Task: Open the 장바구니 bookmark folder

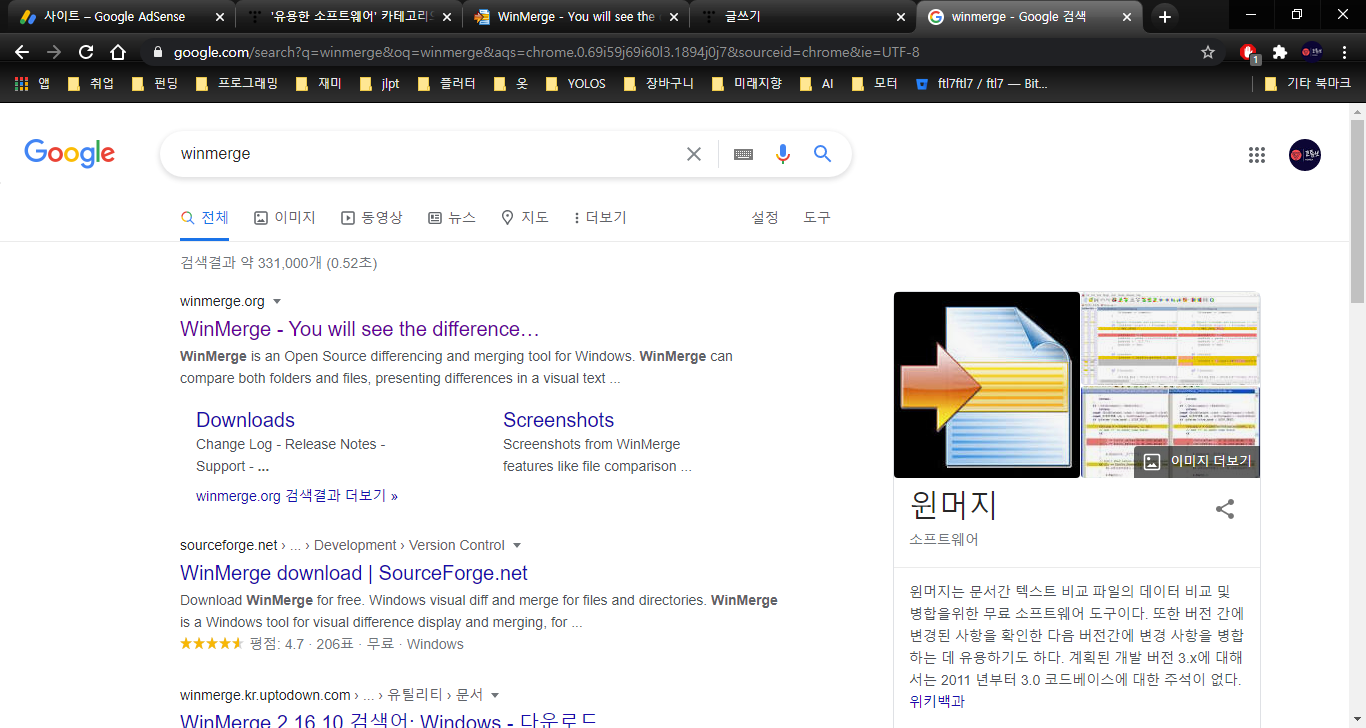Action: click(x=657, y=84)
